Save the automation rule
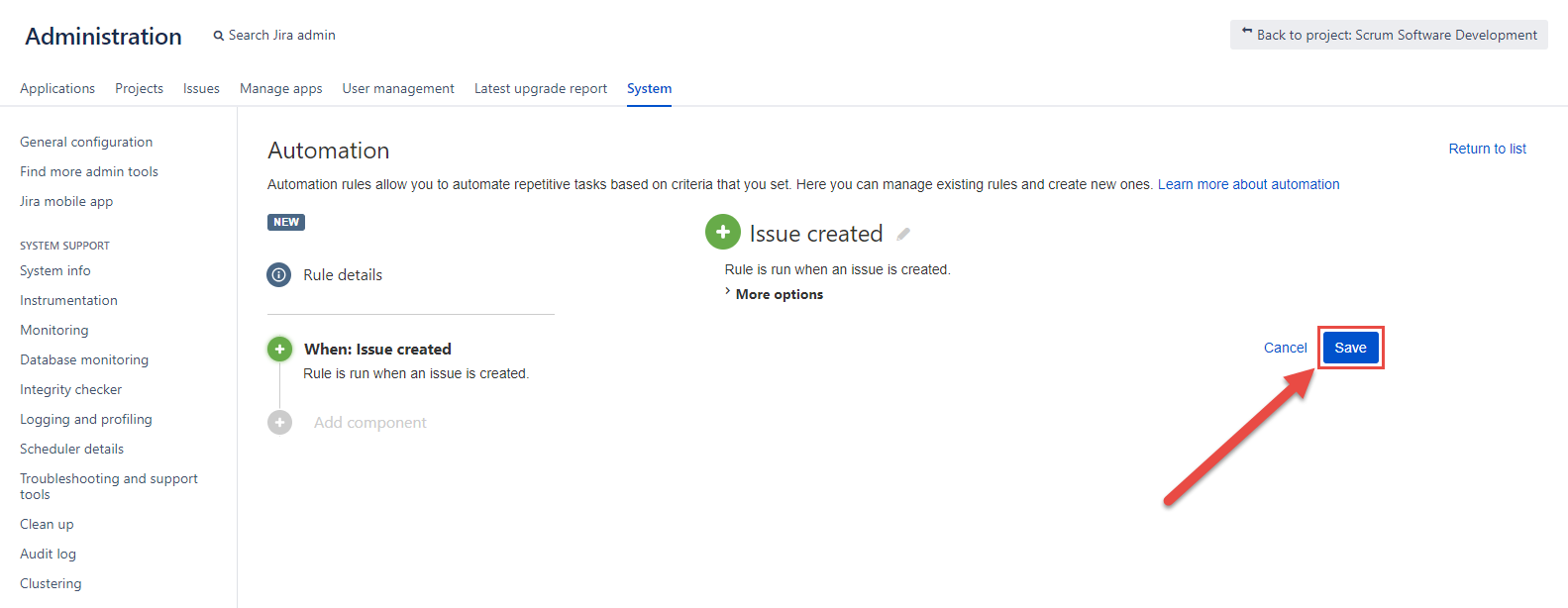1568x608 pixels. click(1350, 348)
